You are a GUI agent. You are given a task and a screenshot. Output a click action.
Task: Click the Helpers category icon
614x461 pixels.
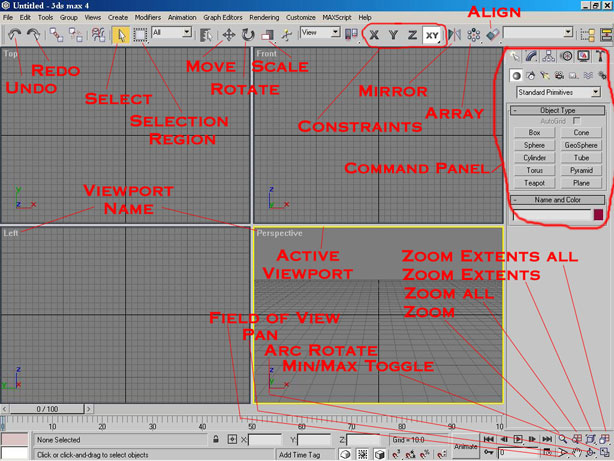pyautogui.click(x=573, y=76)
